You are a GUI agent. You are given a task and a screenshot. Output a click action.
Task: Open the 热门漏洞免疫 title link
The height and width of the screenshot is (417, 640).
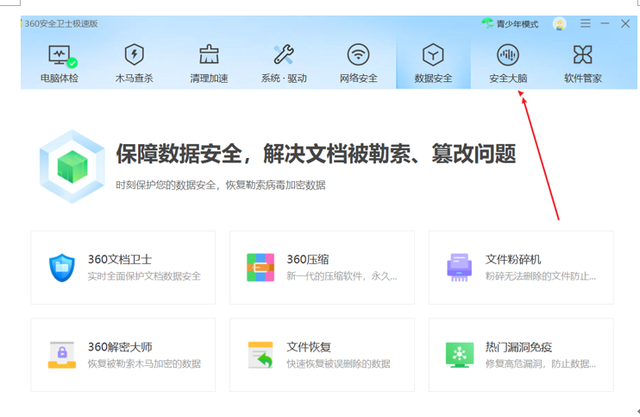(519, 347)
